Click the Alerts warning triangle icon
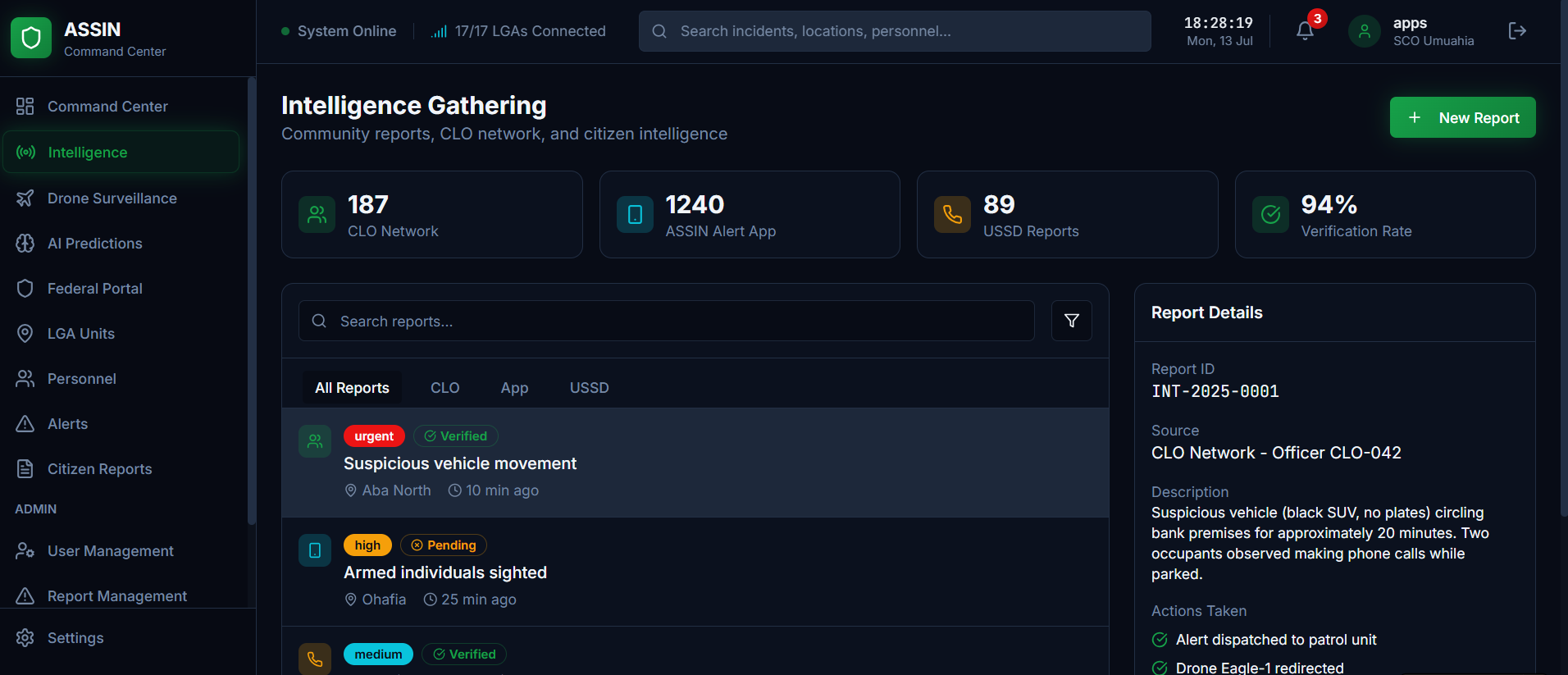The image size is (1568, 675). (x=25, y=424)
